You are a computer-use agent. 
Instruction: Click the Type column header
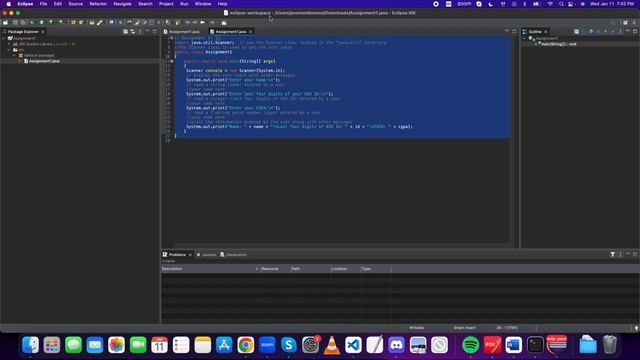point(376,269)
